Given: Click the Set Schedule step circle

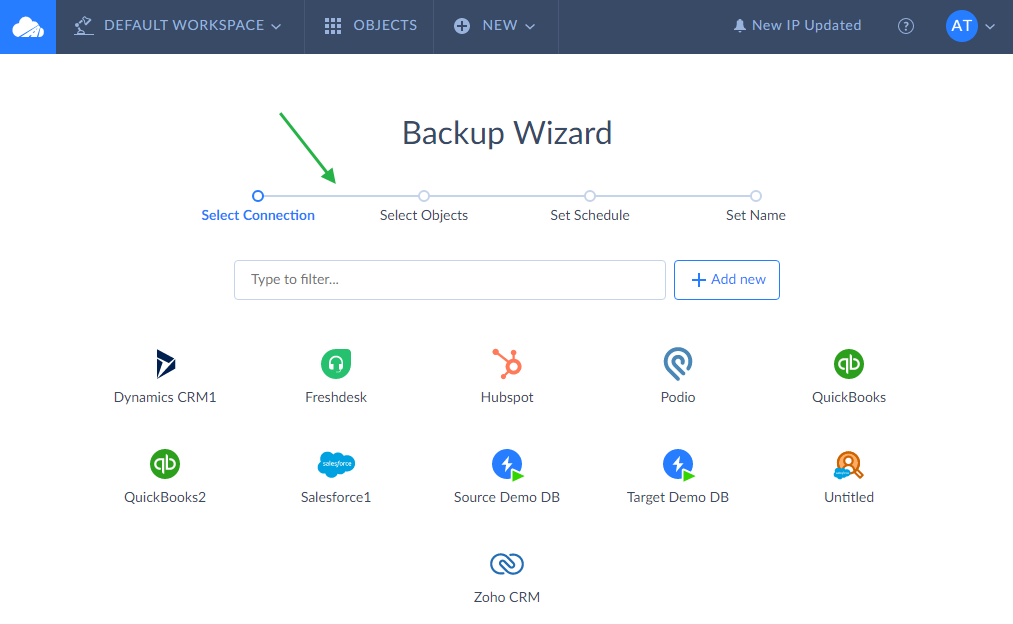Looking at the screenshot, I should coord(590,196).
